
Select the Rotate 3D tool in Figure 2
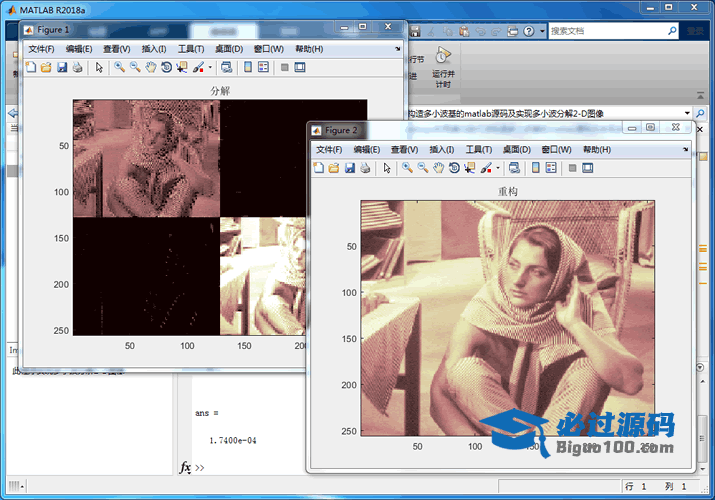[x=455, y=168]
